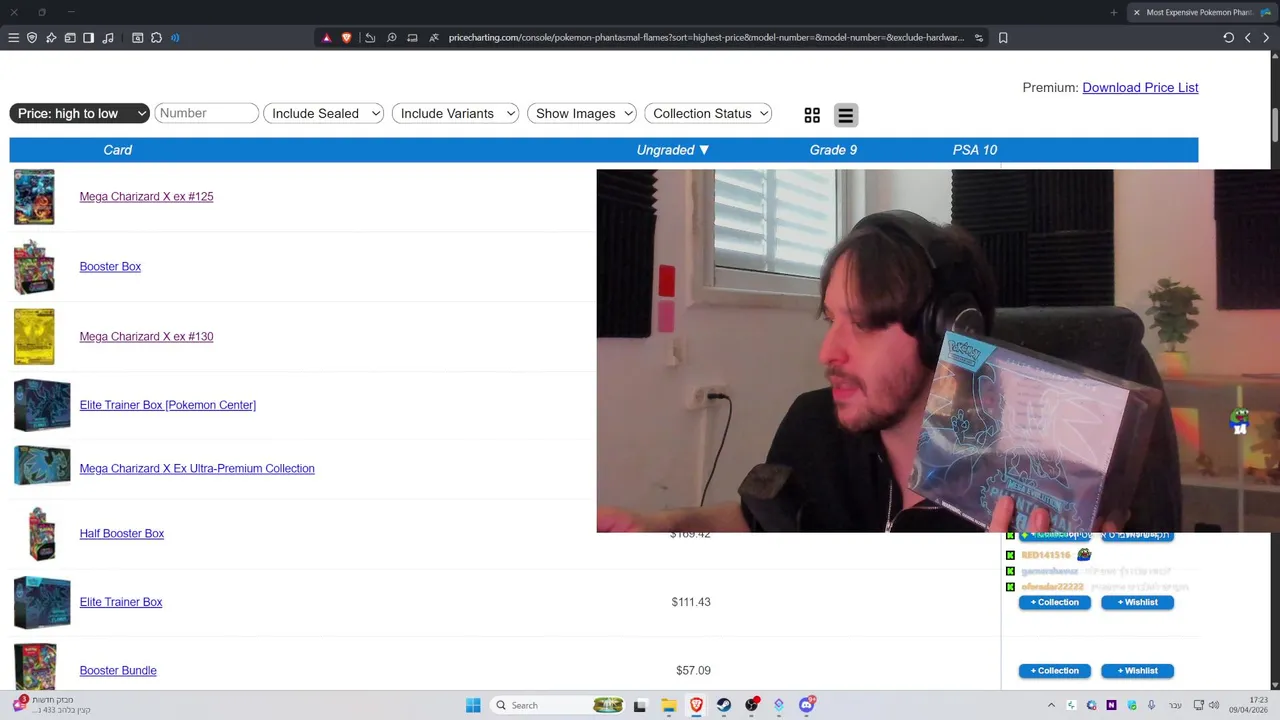
Task: Click the Ultra-Premium Collection thumbnail
Action: (x=42, y=466)
